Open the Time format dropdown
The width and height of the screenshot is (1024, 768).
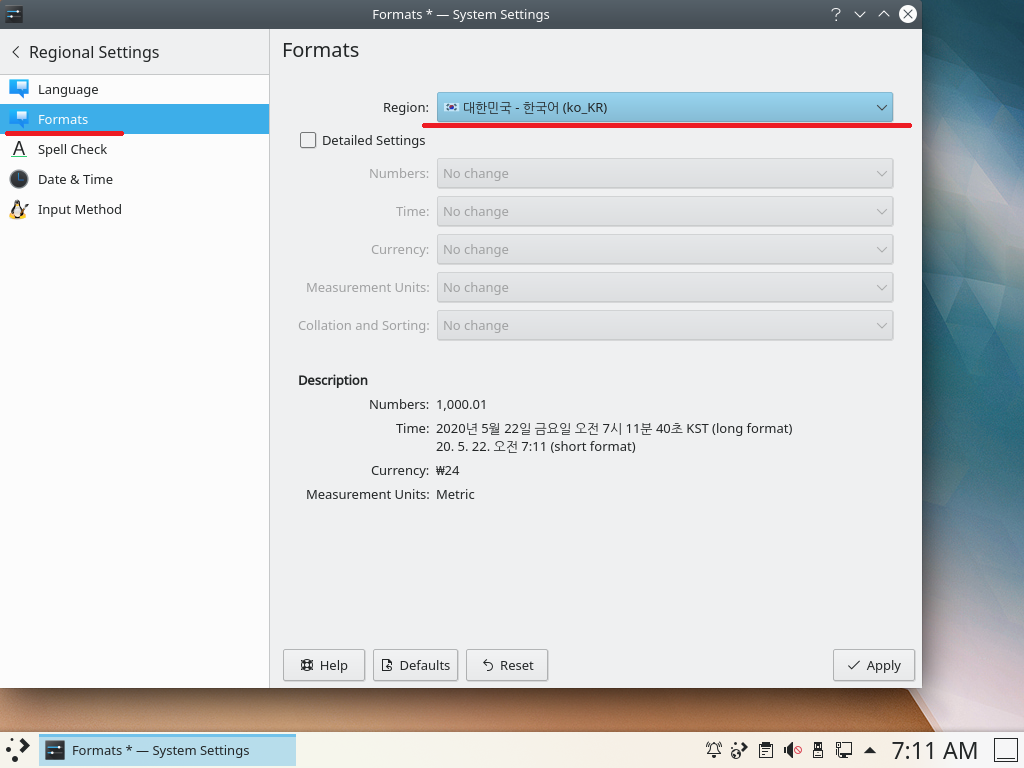pyautogui.click(x=665, y=211)
